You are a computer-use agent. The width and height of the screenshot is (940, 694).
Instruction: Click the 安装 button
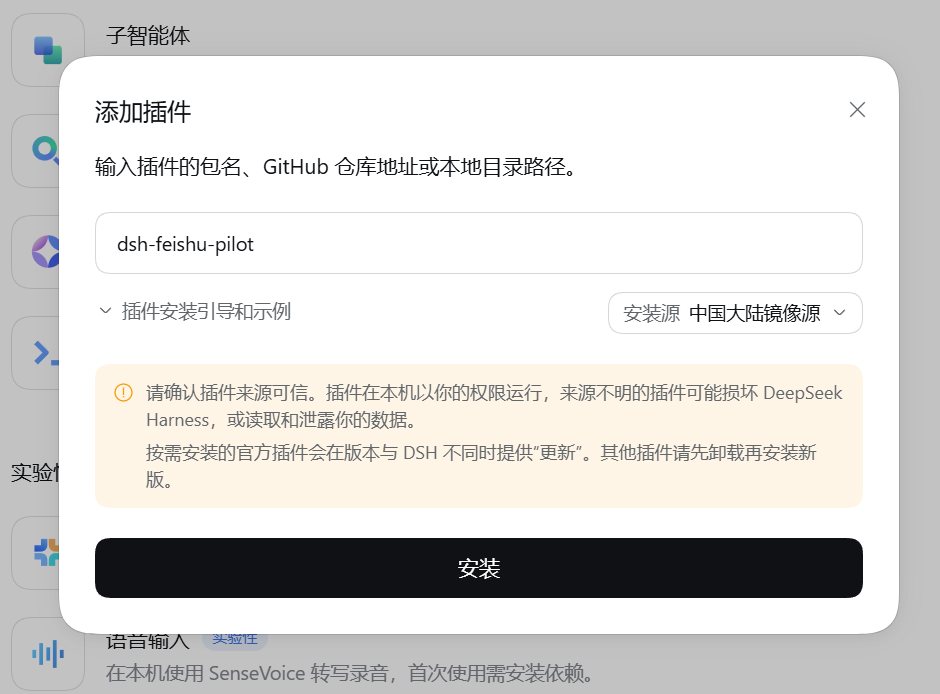tap(478, 568)
